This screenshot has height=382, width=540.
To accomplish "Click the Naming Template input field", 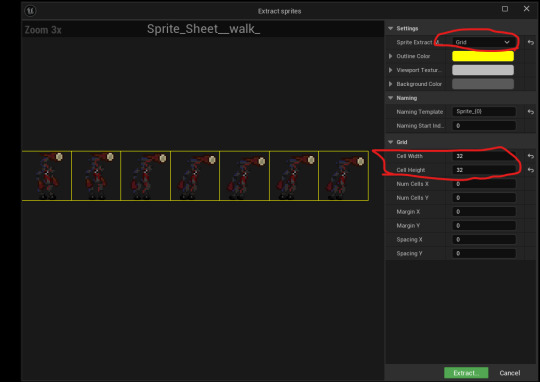I will (484, 112).
